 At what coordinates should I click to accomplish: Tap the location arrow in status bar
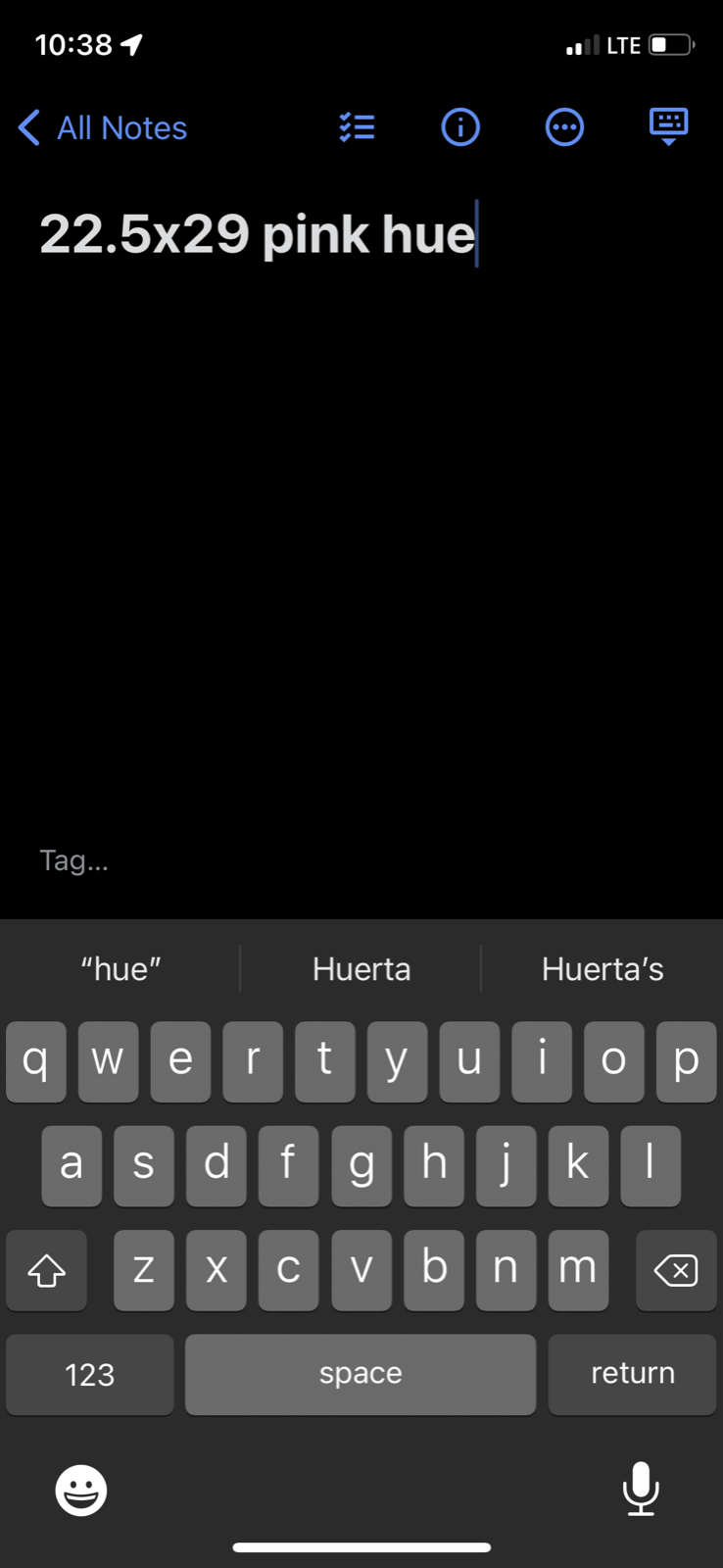(x=131, y=44)
